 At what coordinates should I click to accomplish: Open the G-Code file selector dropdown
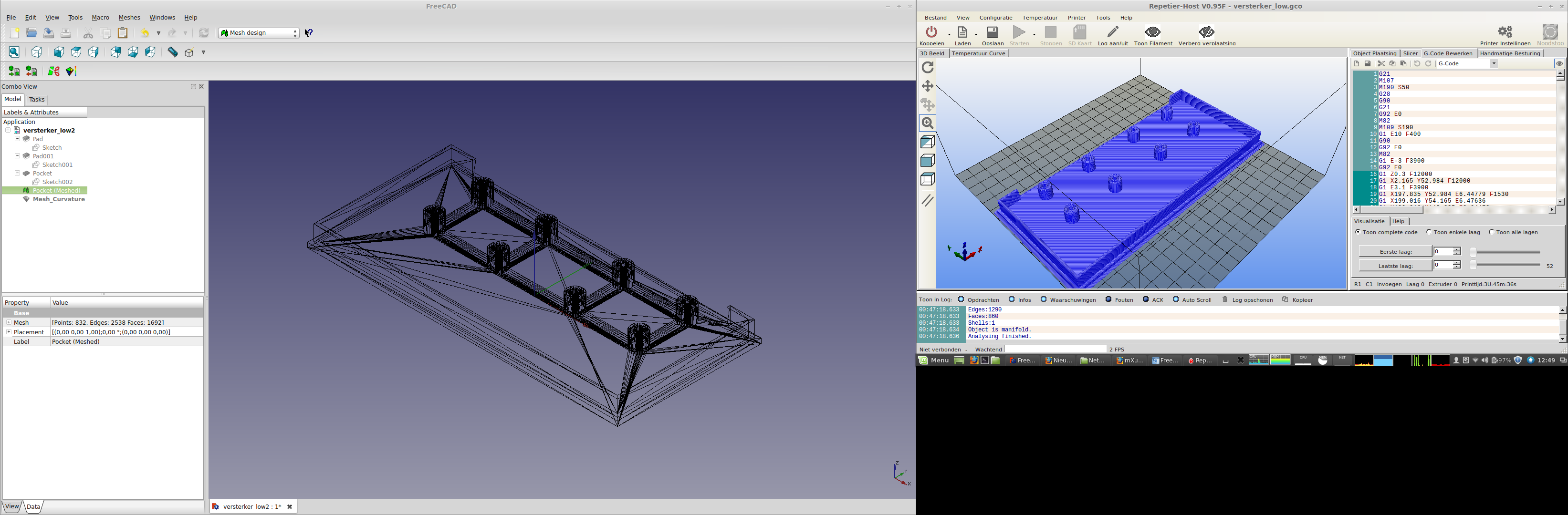point(1493,64)
